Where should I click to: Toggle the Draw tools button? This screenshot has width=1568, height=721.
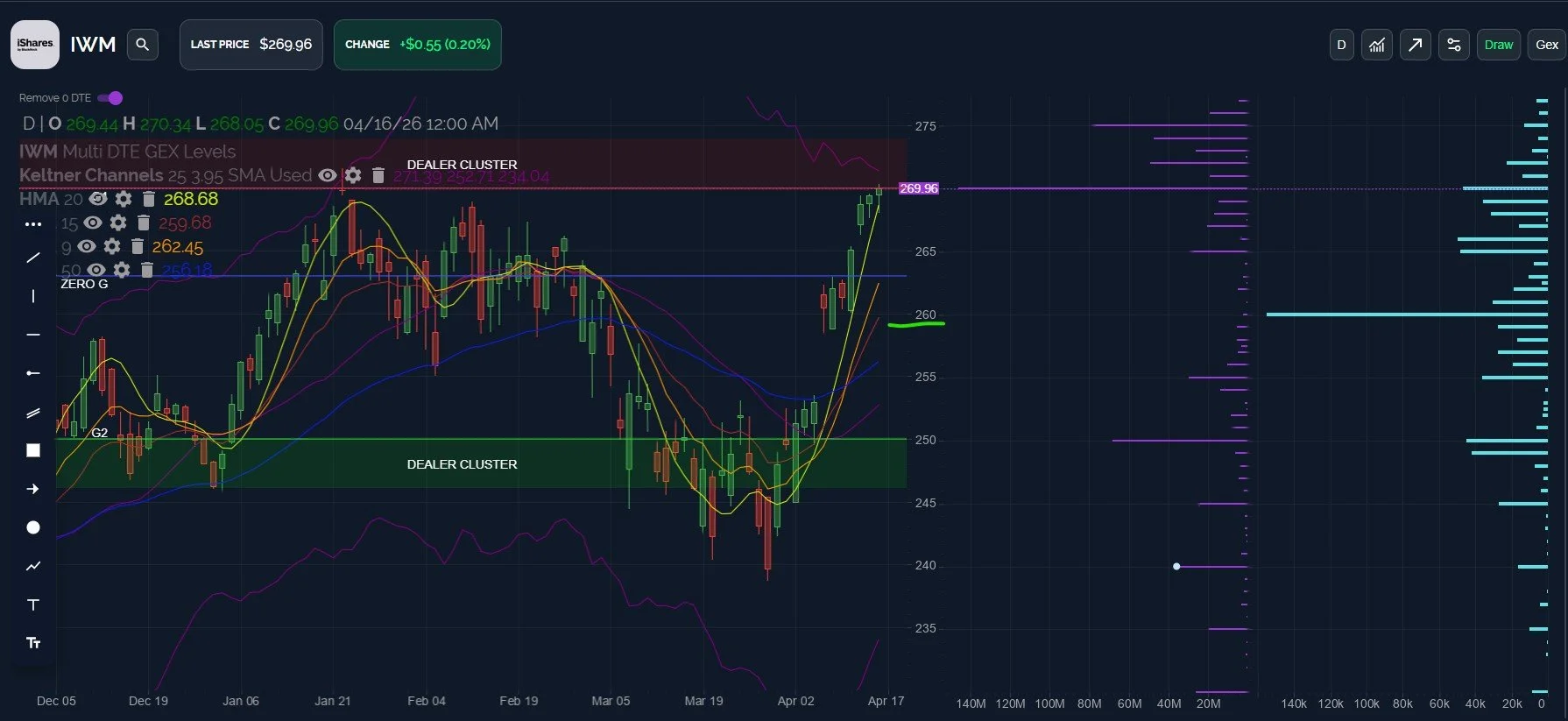click(x=1499, y=45)
